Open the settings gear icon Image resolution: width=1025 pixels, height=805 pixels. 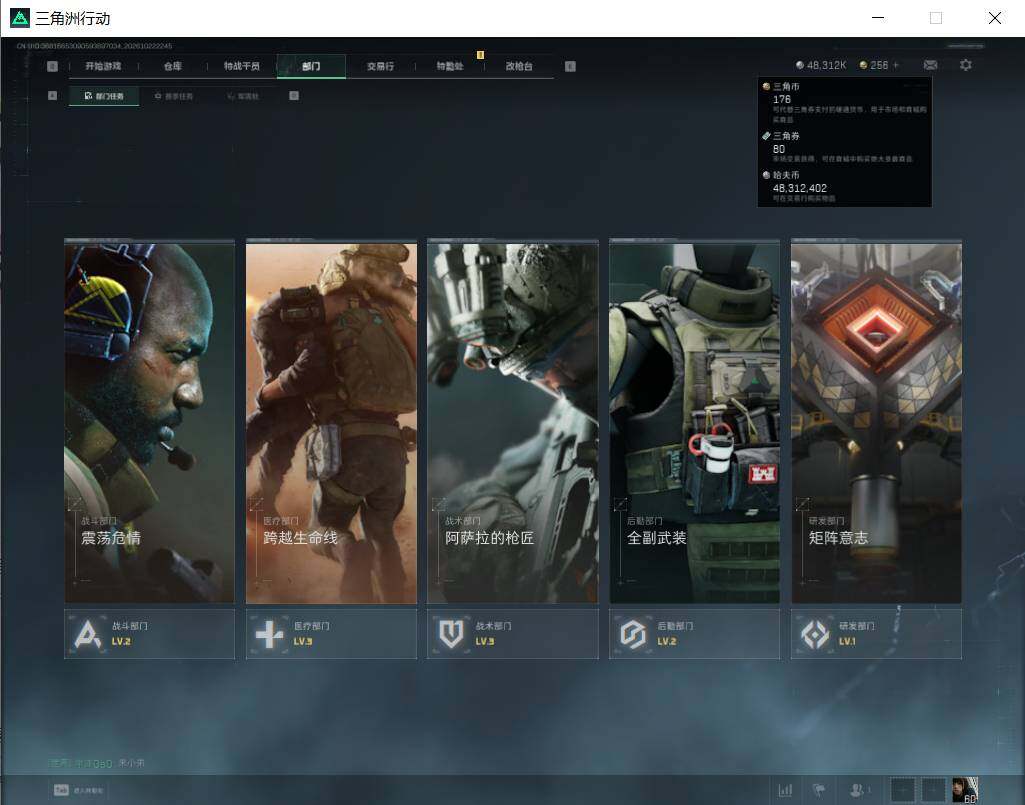[966, 65]
